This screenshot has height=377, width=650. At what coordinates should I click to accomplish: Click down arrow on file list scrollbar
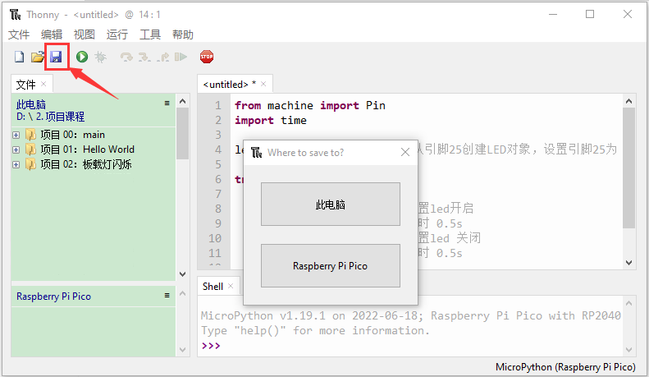pyautogui.click(x=182, y=274)
